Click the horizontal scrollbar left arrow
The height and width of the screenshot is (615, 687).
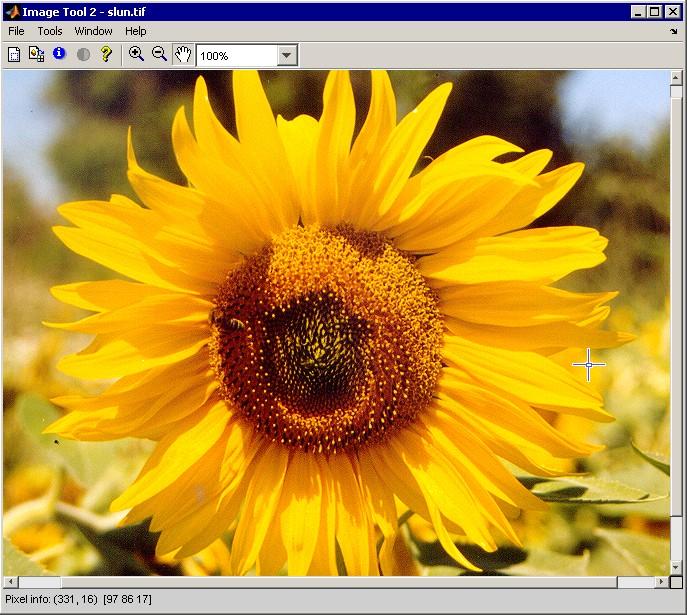[x=11, y=582]
